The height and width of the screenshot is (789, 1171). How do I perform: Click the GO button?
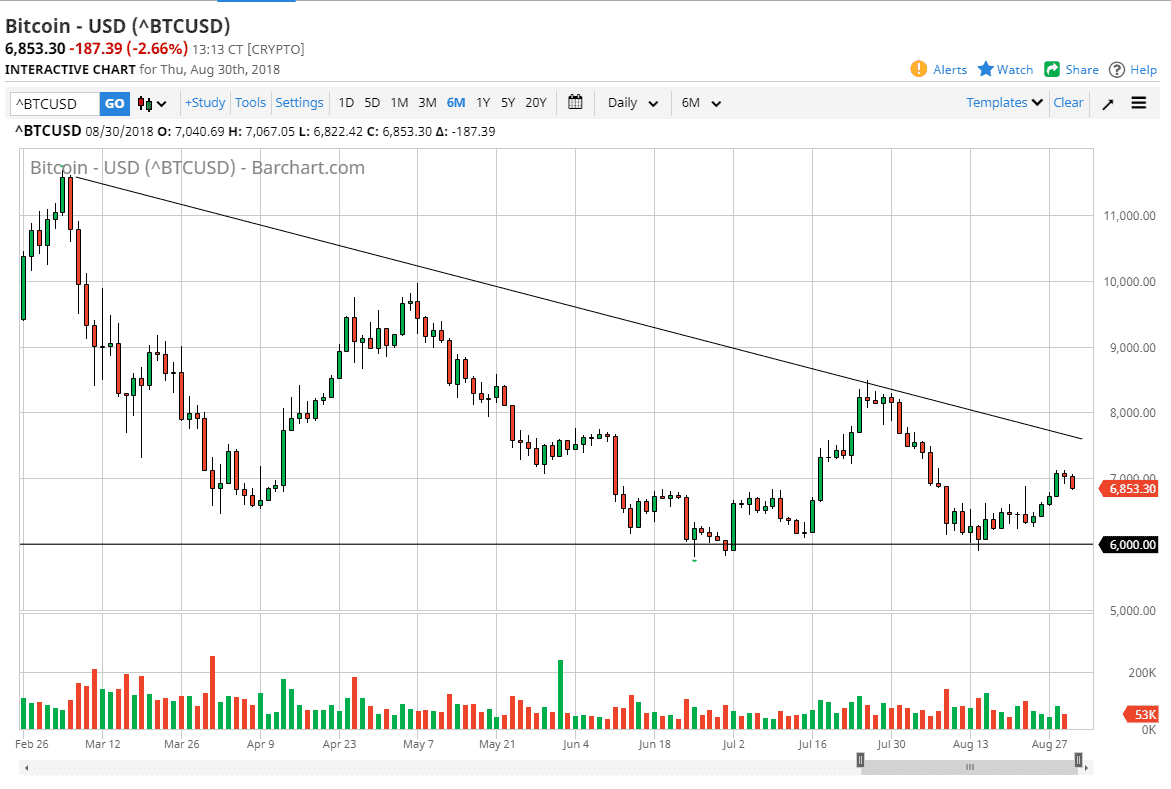click(113, 103)
